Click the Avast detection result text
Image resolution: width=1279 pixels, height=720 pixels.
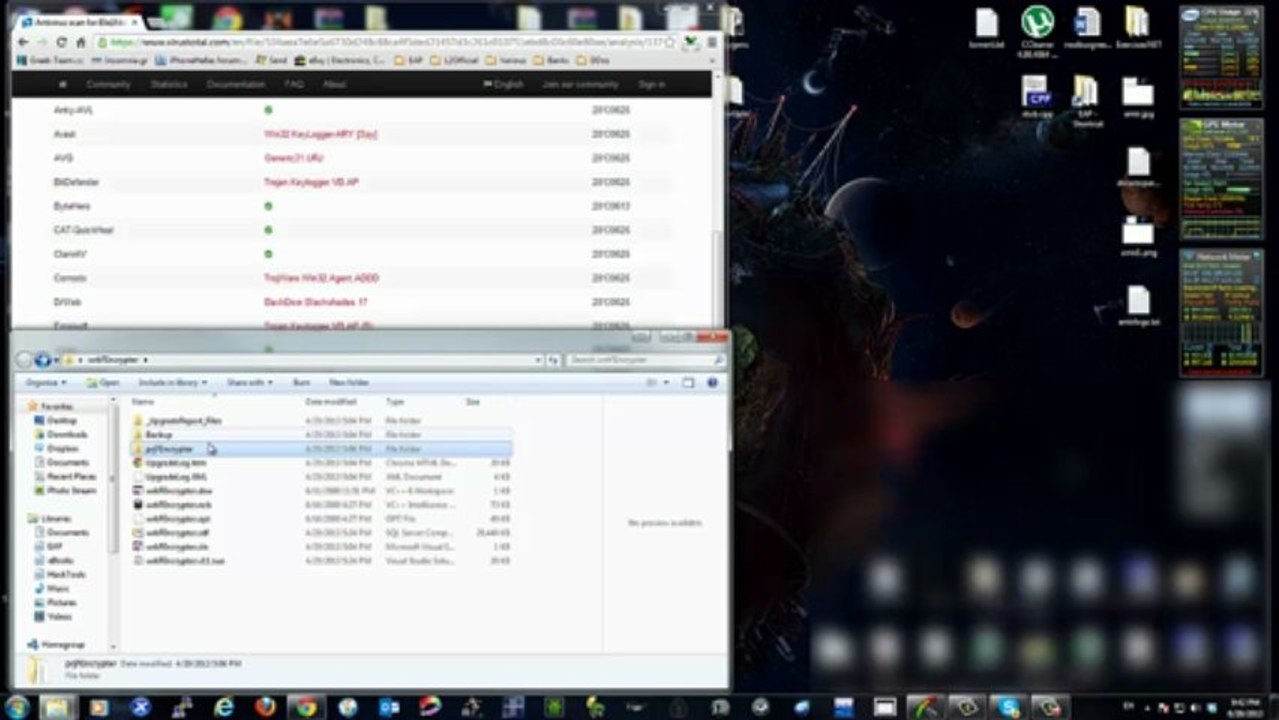[x=321, y=134]
